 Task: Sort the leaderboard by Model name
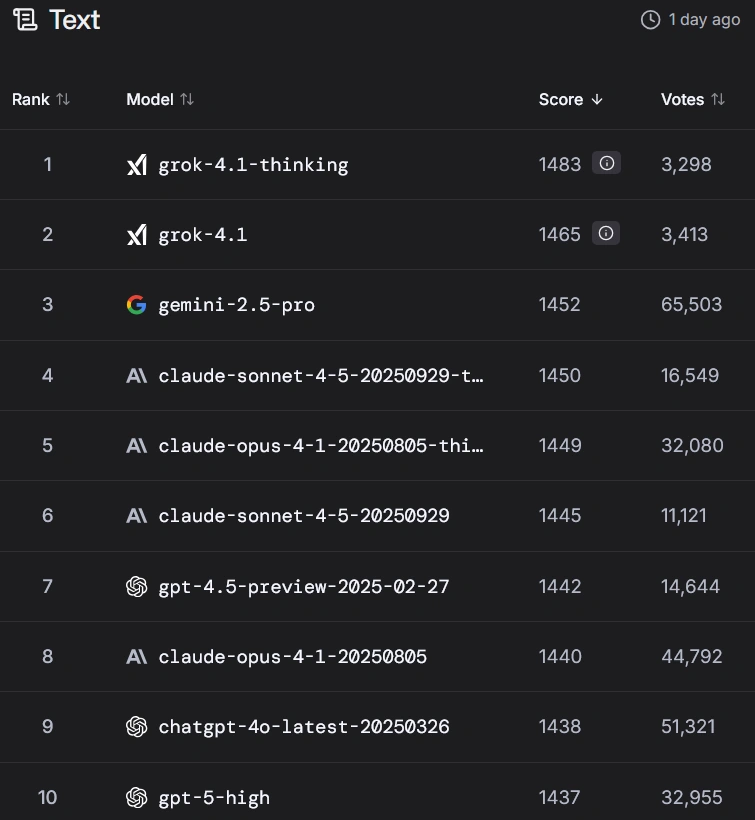point(160,99)
